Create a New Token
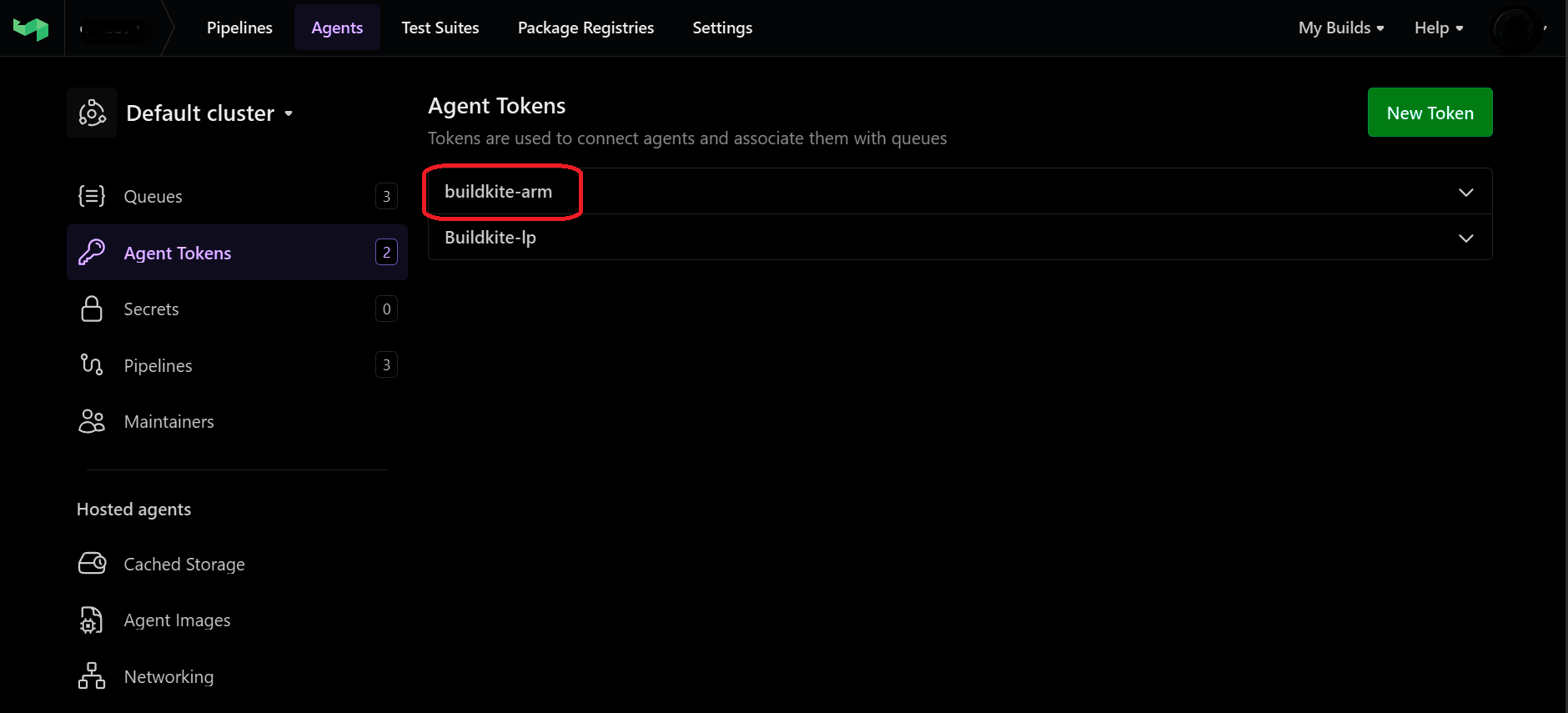 click(x=1430, y=113)
